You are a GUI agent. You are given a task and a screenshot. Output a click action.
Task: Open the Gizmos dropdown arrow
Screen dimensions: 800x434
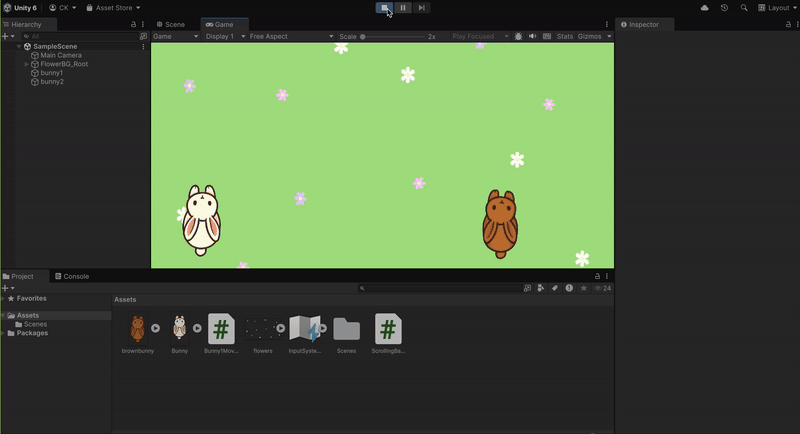click(x=609, y=36)
